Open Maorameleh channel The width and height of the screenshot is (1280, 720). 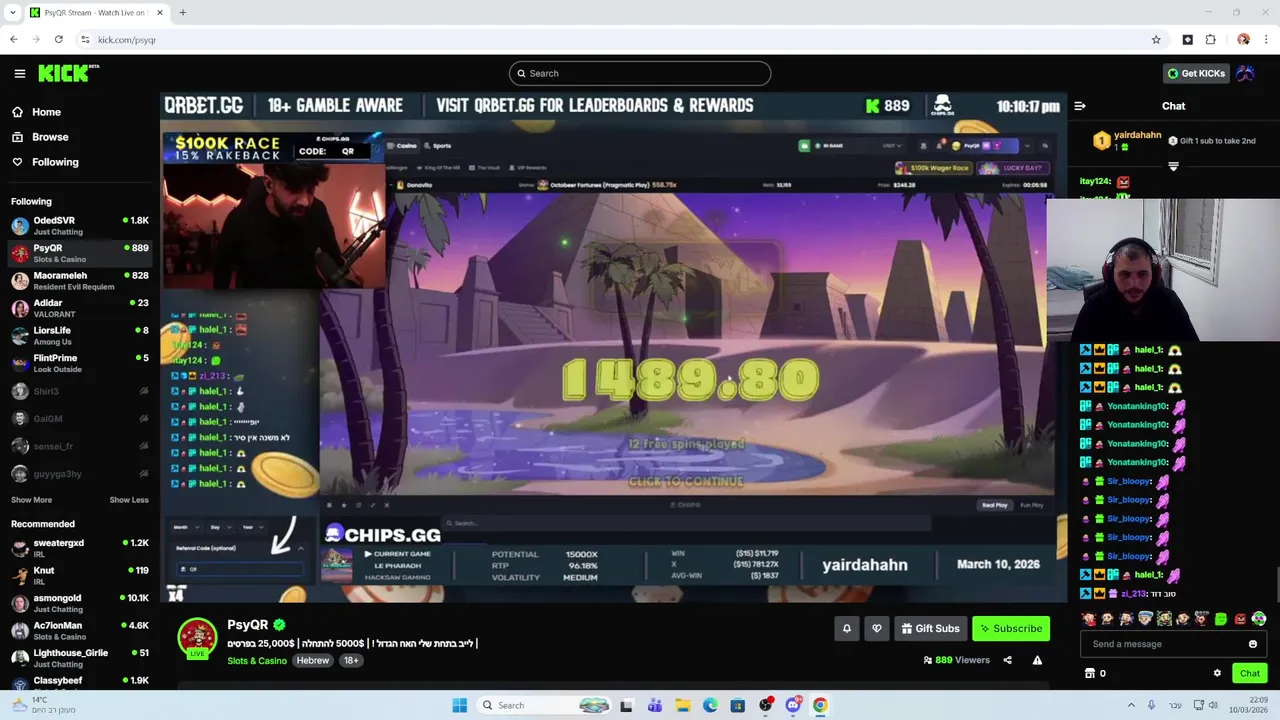pos(80,280)
